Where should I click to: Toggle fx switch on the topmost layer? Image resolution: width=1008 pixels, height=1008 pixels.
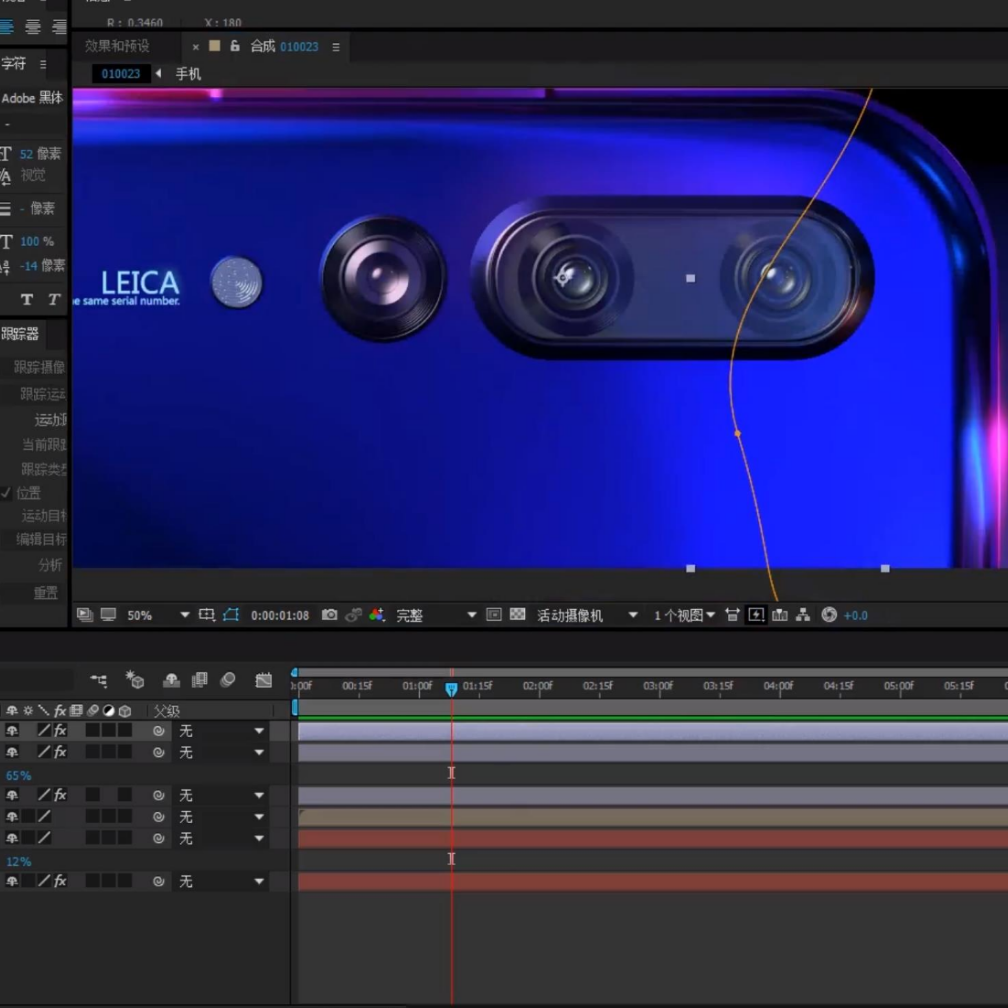coord(60,730)
